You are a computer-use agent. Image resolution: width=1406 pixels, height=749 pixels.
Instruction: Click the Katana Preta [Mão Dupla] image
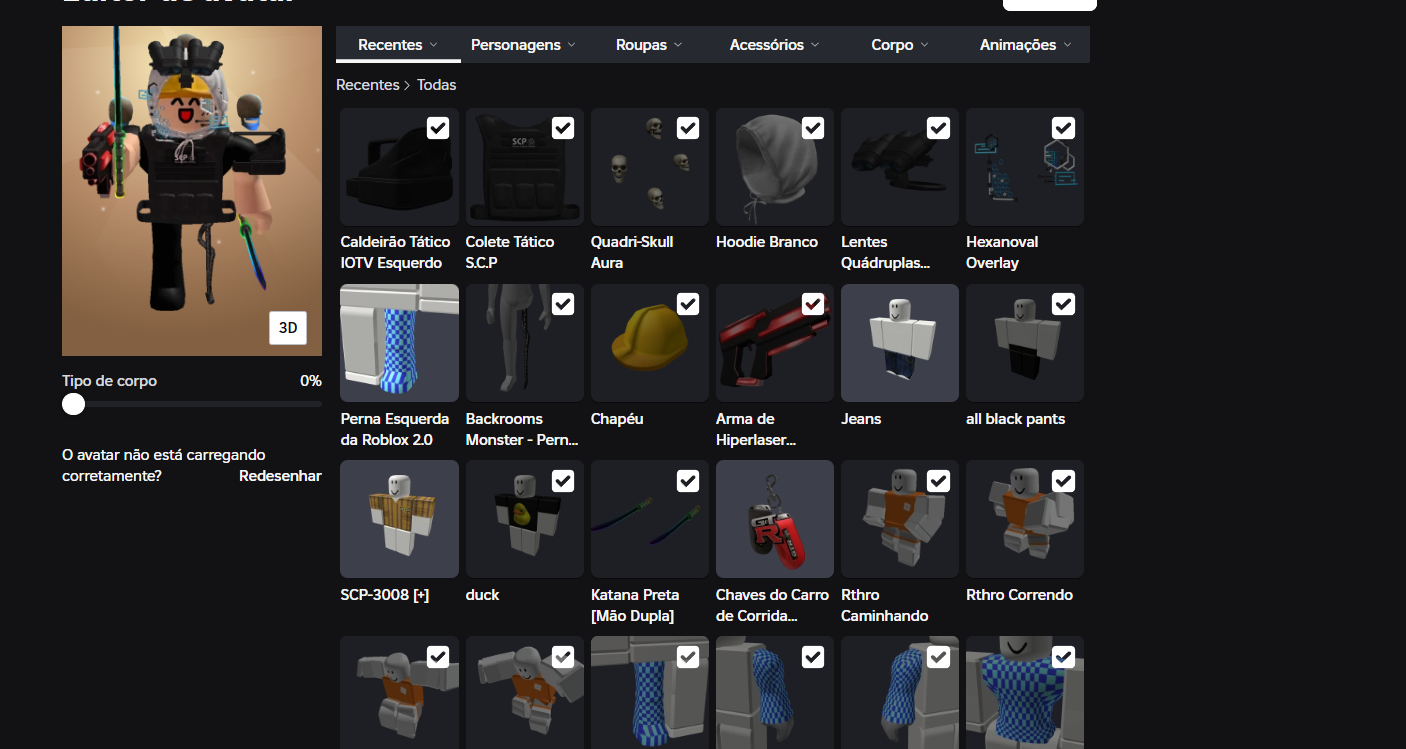[x=650, y=519]
